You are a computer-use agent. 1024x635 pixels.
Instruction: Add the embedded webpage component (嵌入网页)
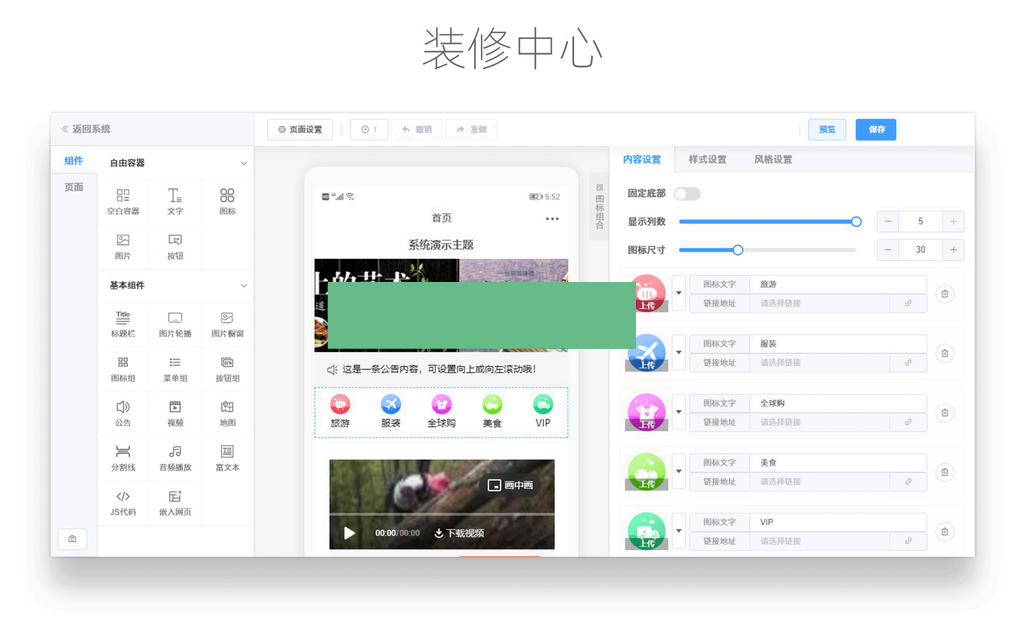pos(175,503)
